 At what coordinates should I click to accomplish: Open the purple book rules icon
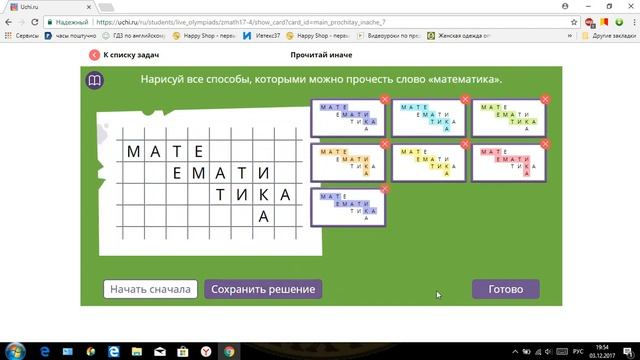point(95,80)
